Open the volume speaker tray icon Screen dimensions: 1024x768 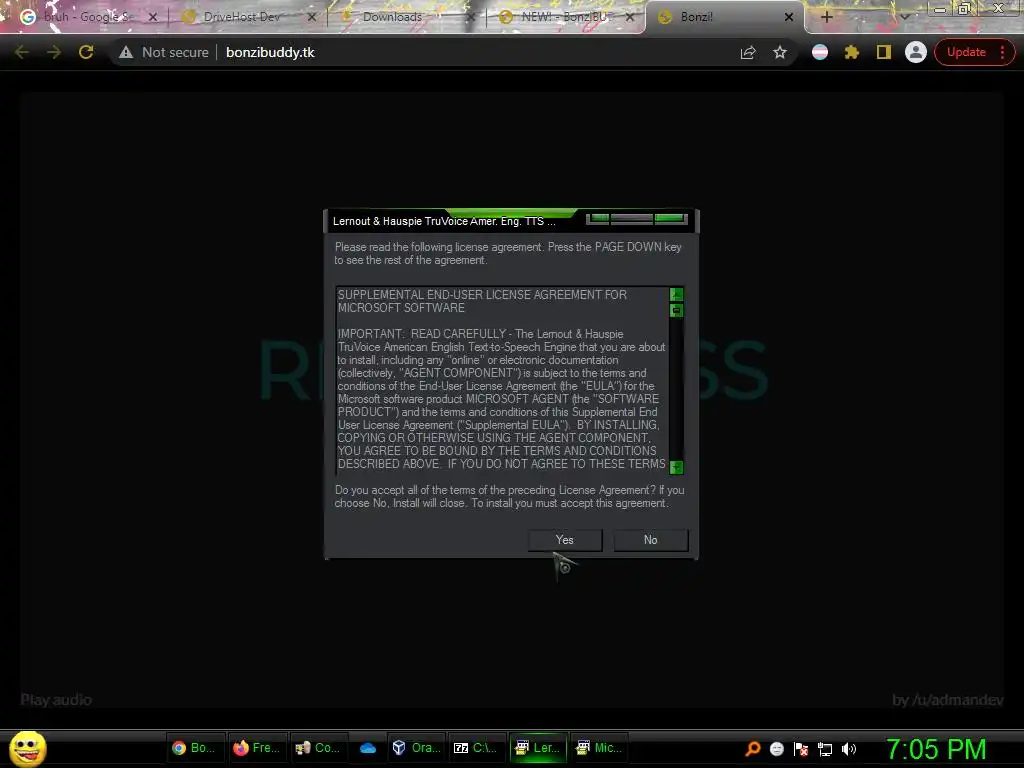tap(848, 749)
